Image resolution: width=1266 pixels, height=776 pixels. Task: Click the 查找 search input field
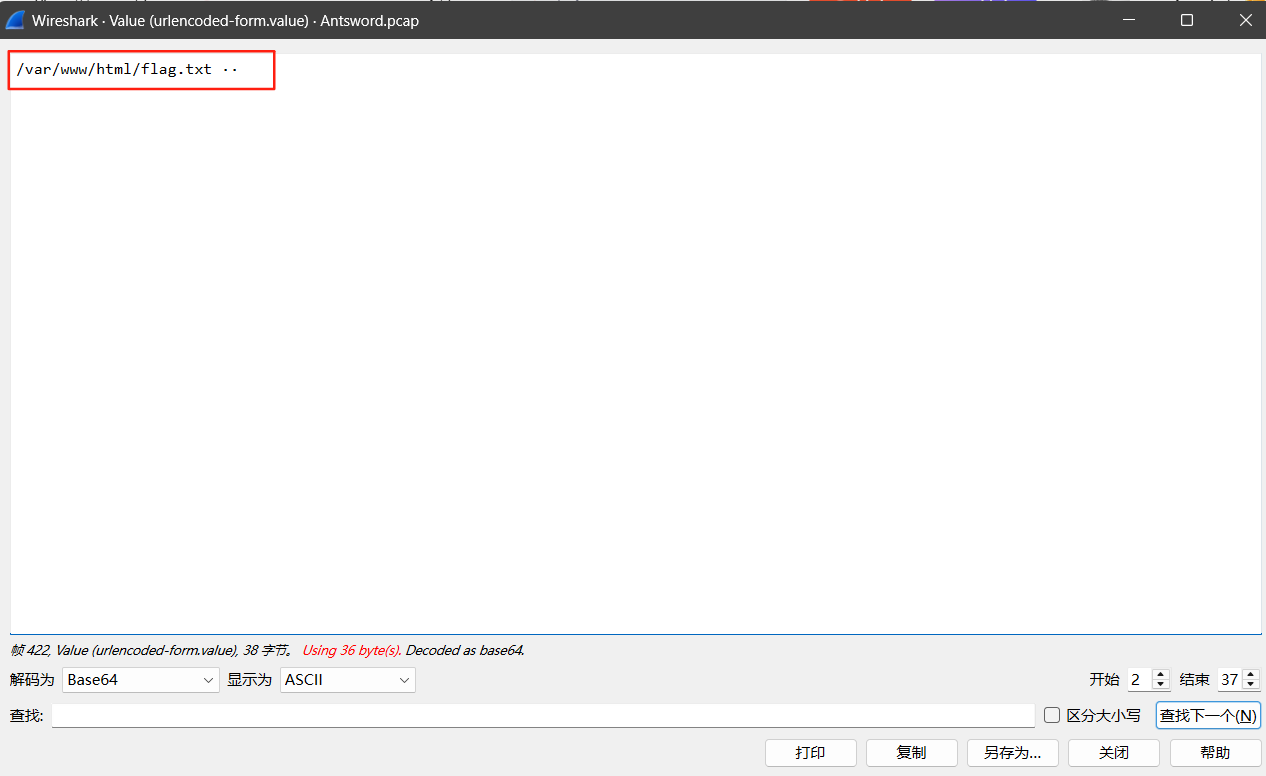[543, 716]
